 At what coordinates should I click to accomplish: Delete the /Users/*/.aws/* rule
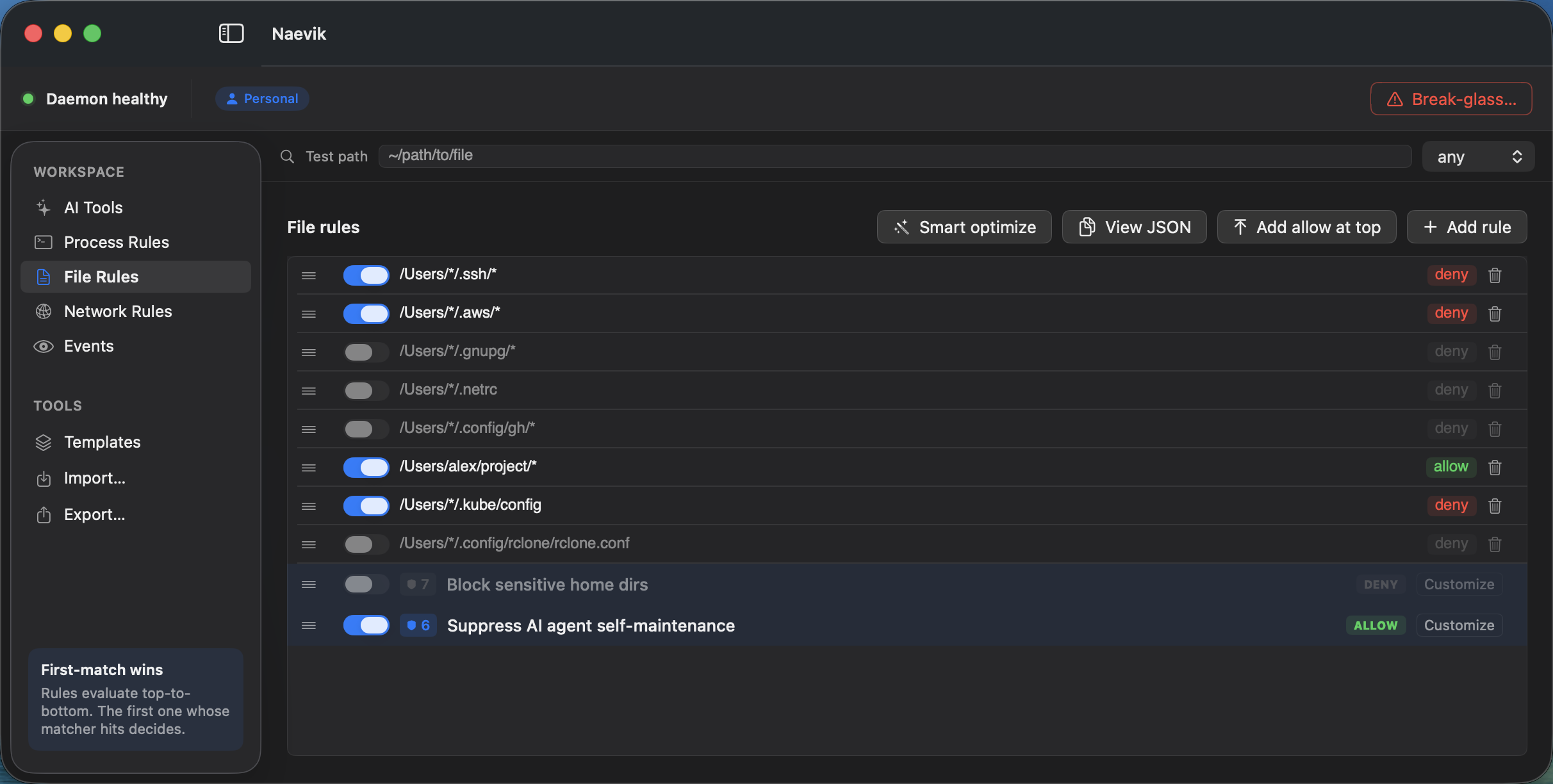1495,313
